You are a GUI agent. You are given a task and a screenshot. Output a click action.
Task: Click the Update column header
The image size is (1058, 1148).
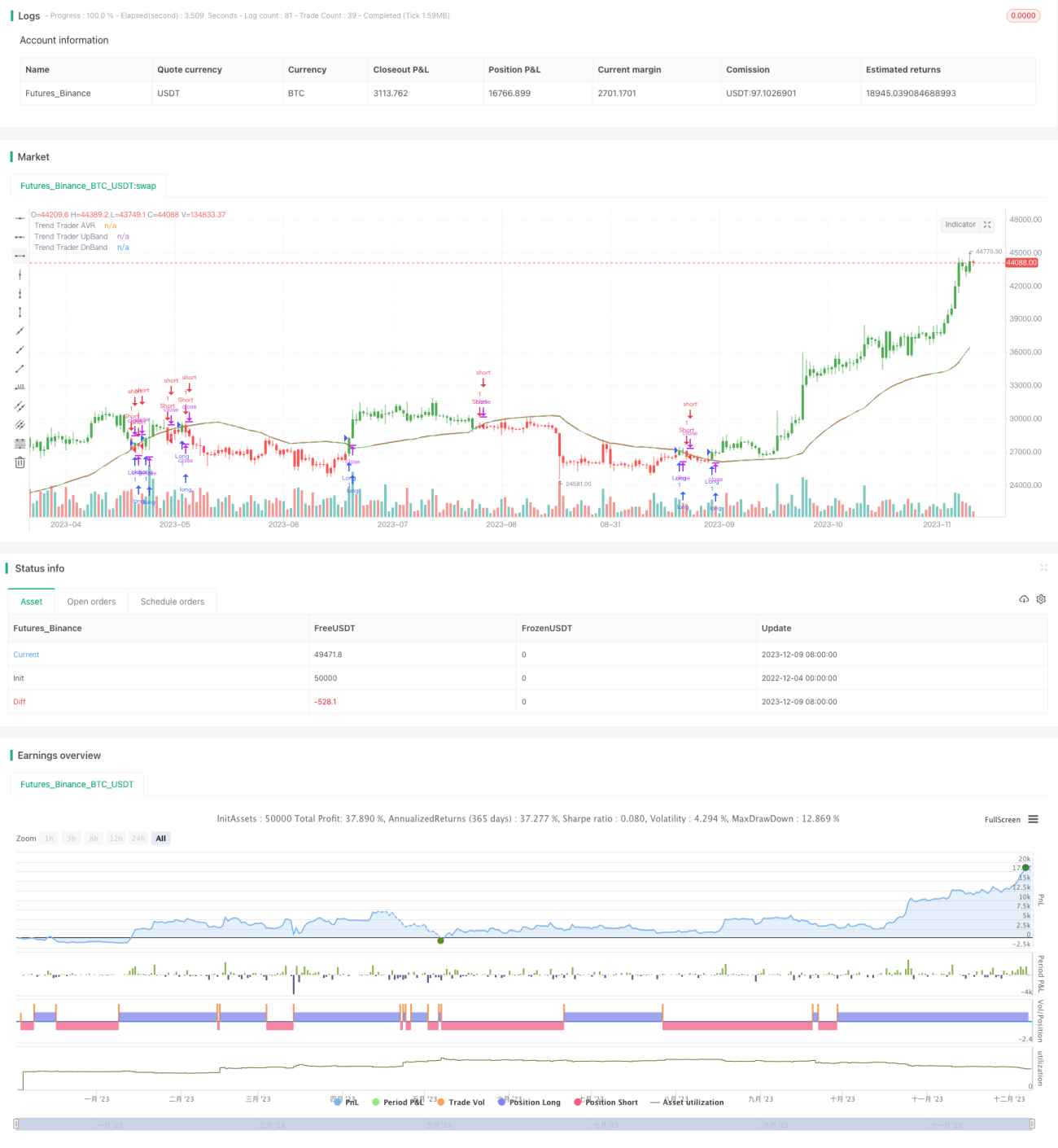pos(776,629)
